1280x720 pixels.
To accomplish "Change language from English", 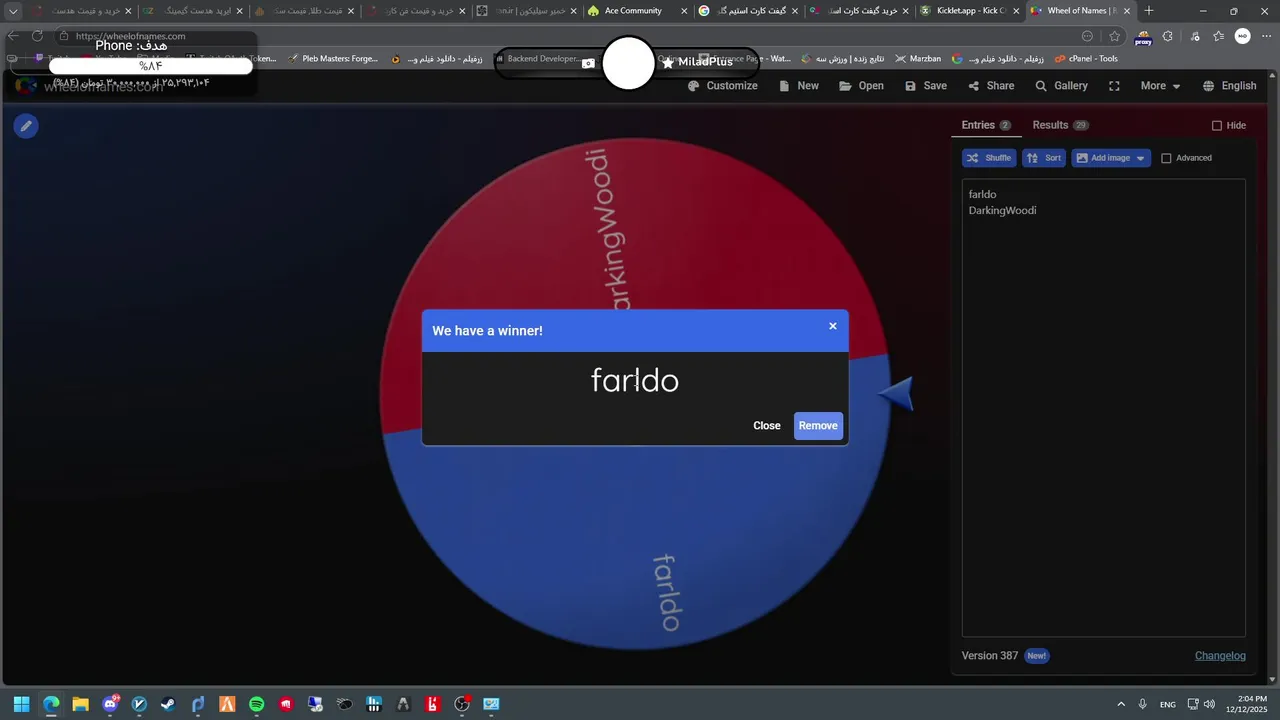I will [1229, 86].
